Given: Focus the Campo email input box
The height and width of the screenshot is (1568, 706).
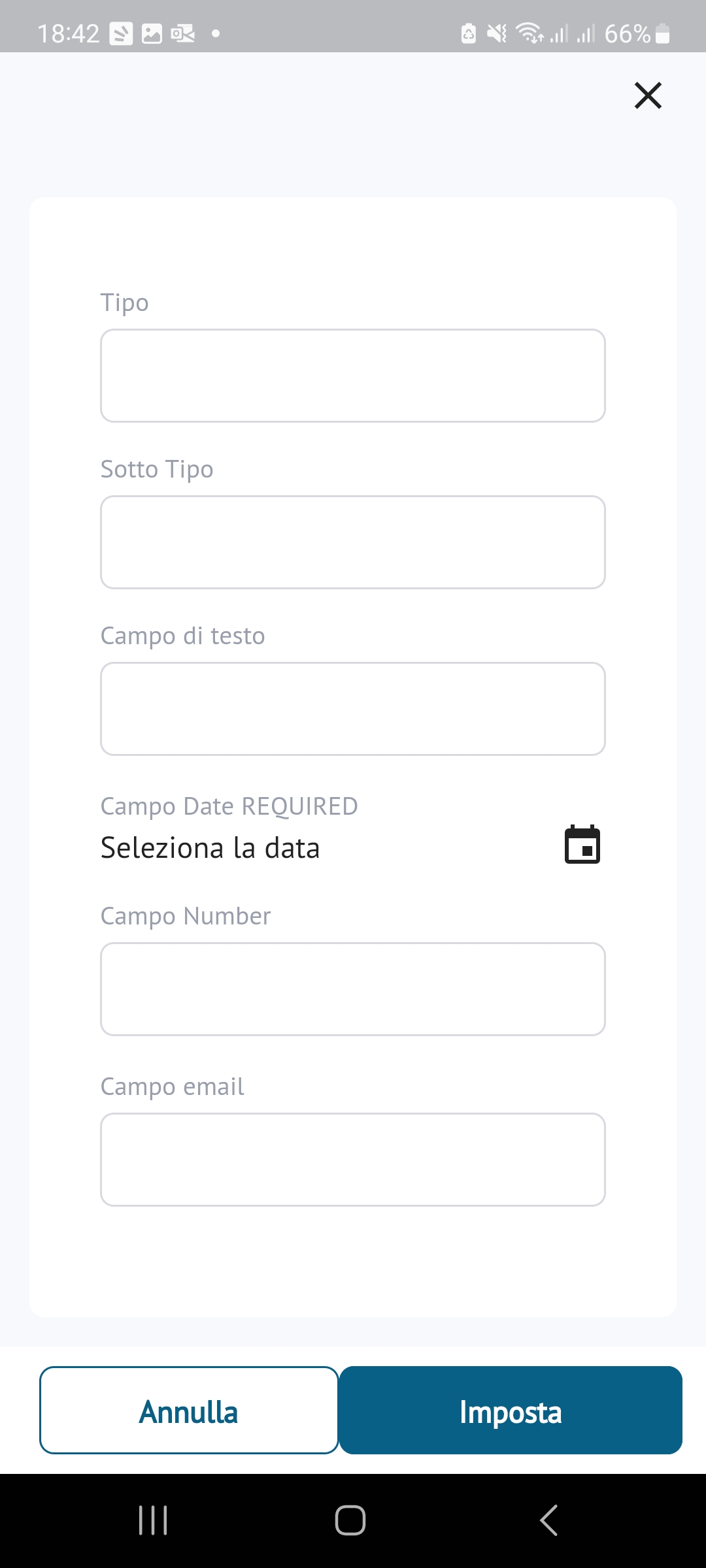Looking at the screenshot, I should [353, 1160].
